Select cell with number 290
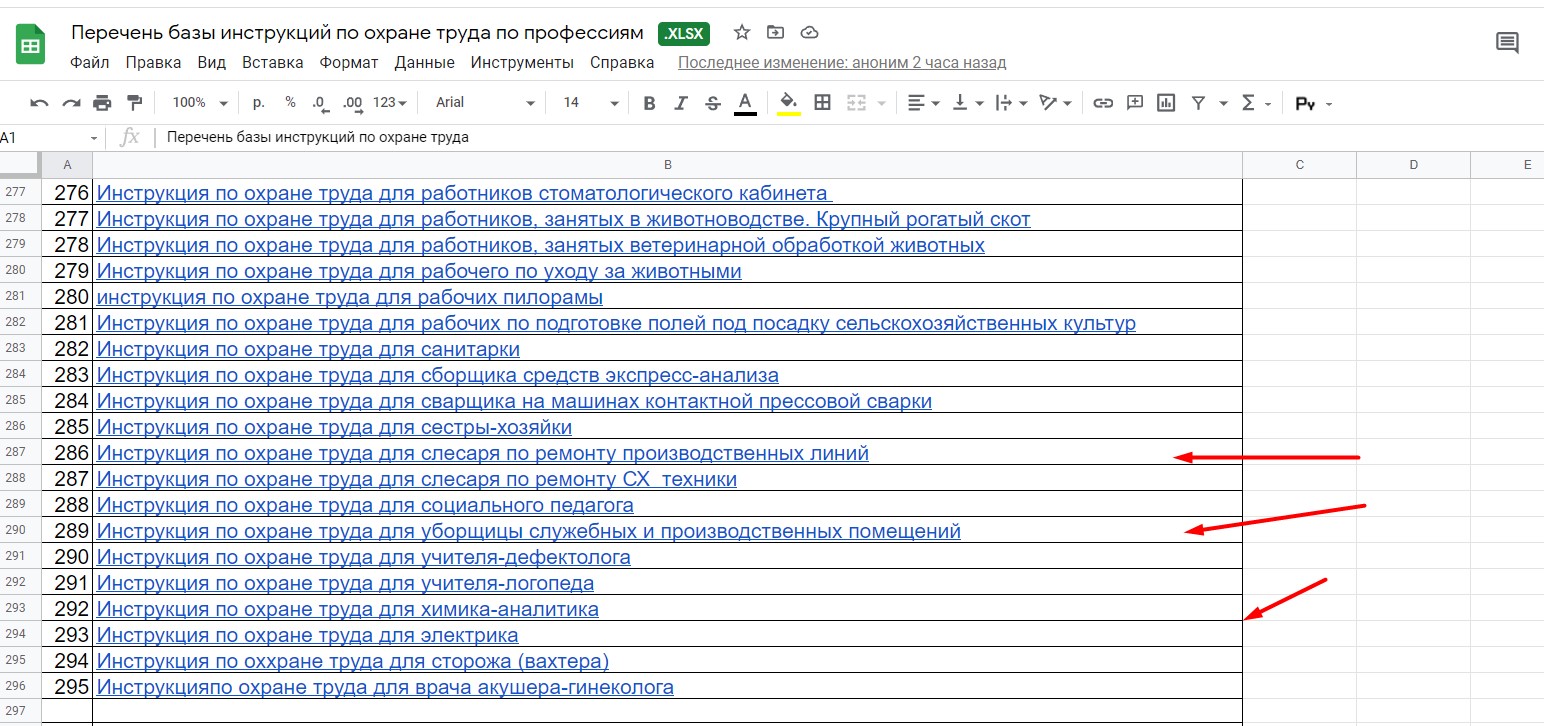The height and width of the screenshot is (726, 1544). [67, 557]
